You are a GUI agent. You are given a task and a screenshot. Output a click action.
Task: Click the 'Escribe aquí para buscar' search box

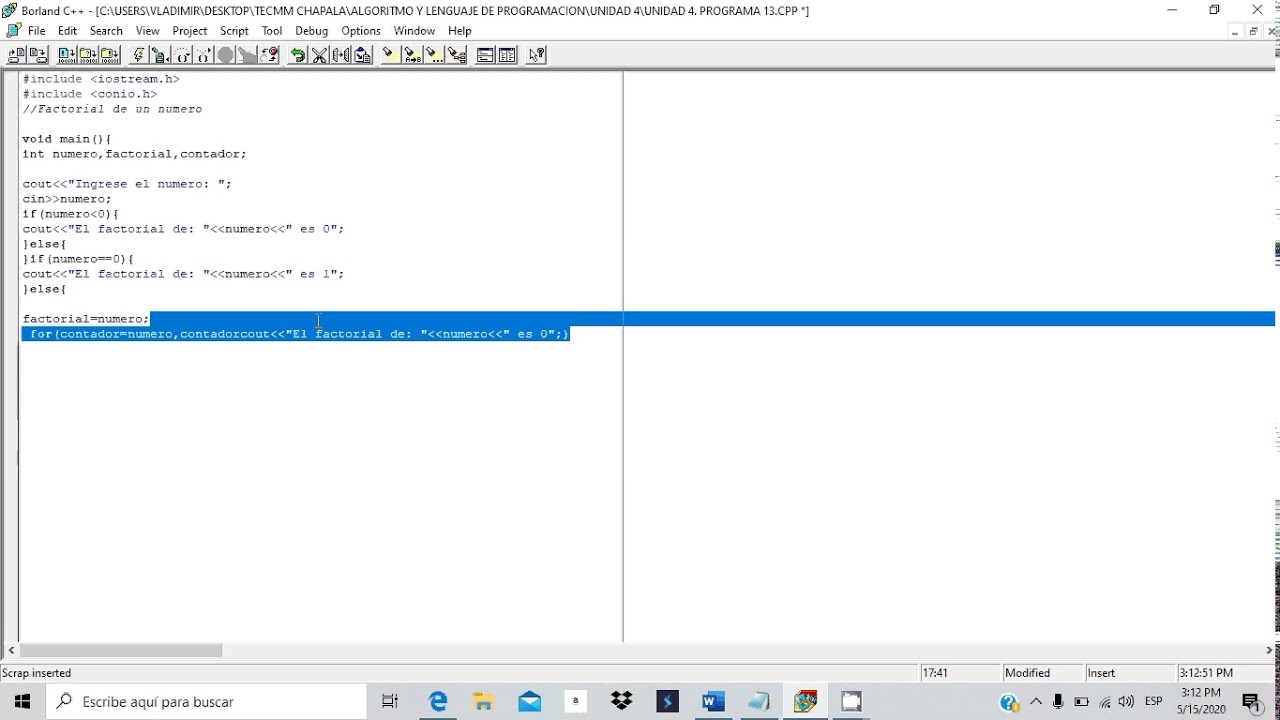[207, 702]
